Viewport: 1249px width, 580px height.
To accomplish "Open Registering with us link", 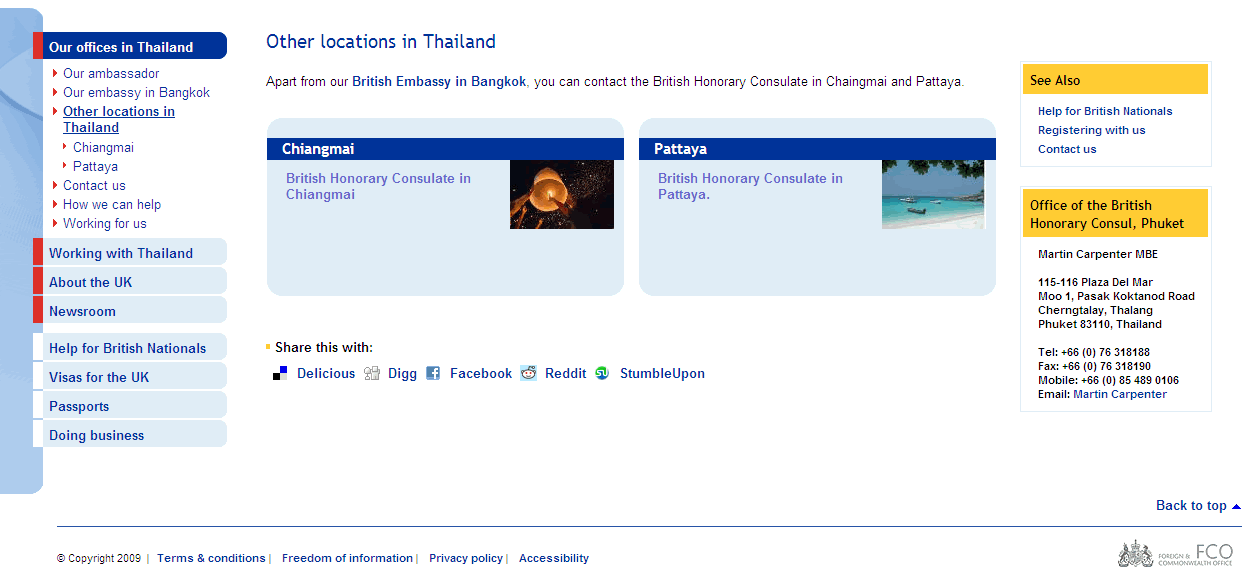I will (1091, 130).
